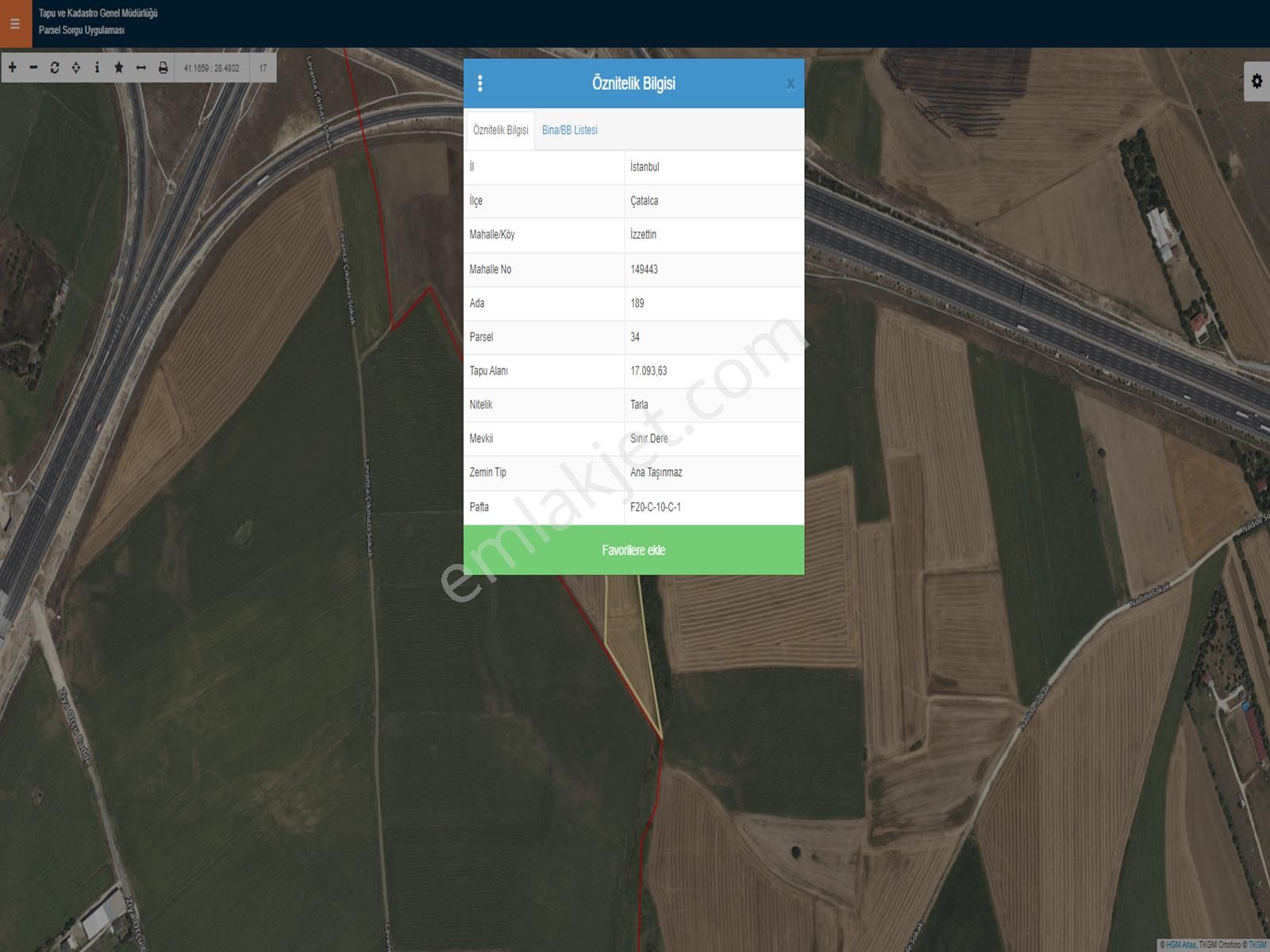Viewport: 1270px width, 952px height.
Task: Click the locate position crosshair icon
Action: (x=76, y=67)
